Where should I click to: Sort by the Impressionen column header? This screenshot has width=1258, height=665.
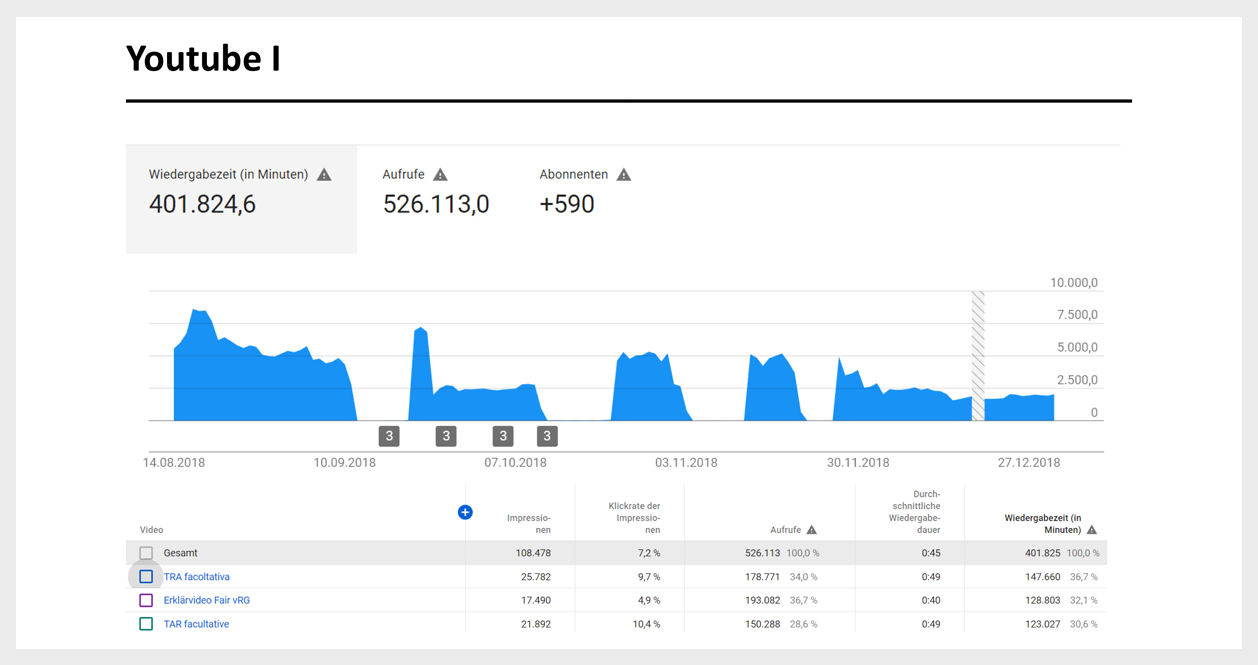point(528,524)
